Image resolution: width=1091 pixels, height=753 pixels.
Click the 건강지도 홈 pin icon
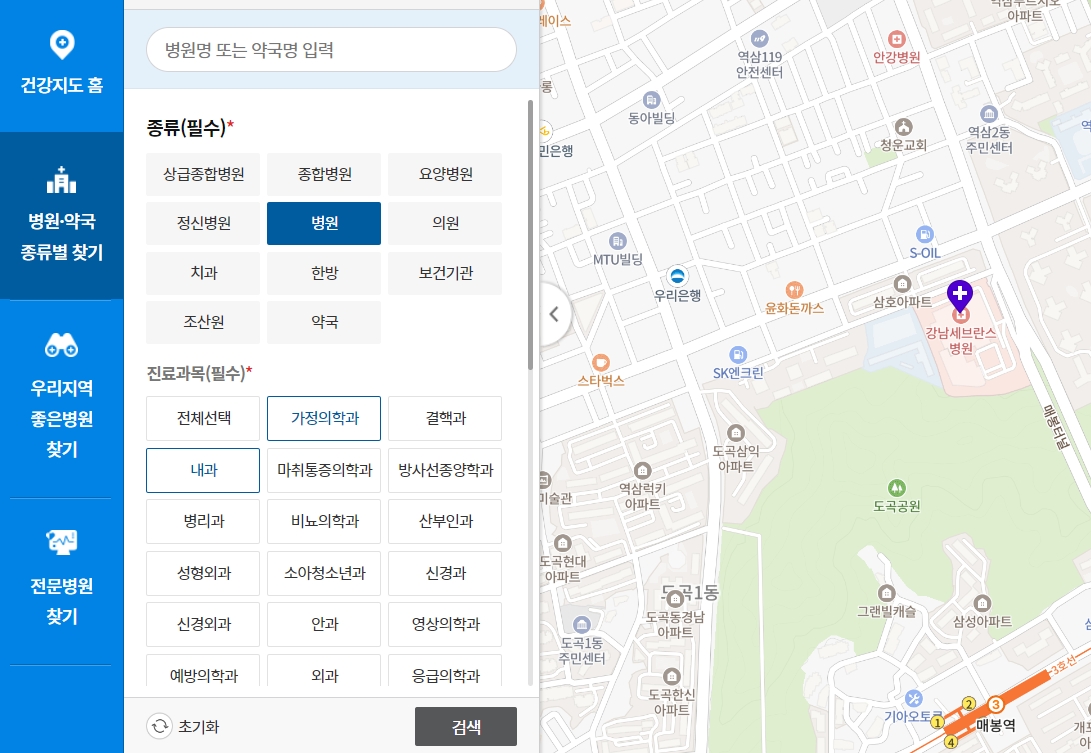point(62,43)
